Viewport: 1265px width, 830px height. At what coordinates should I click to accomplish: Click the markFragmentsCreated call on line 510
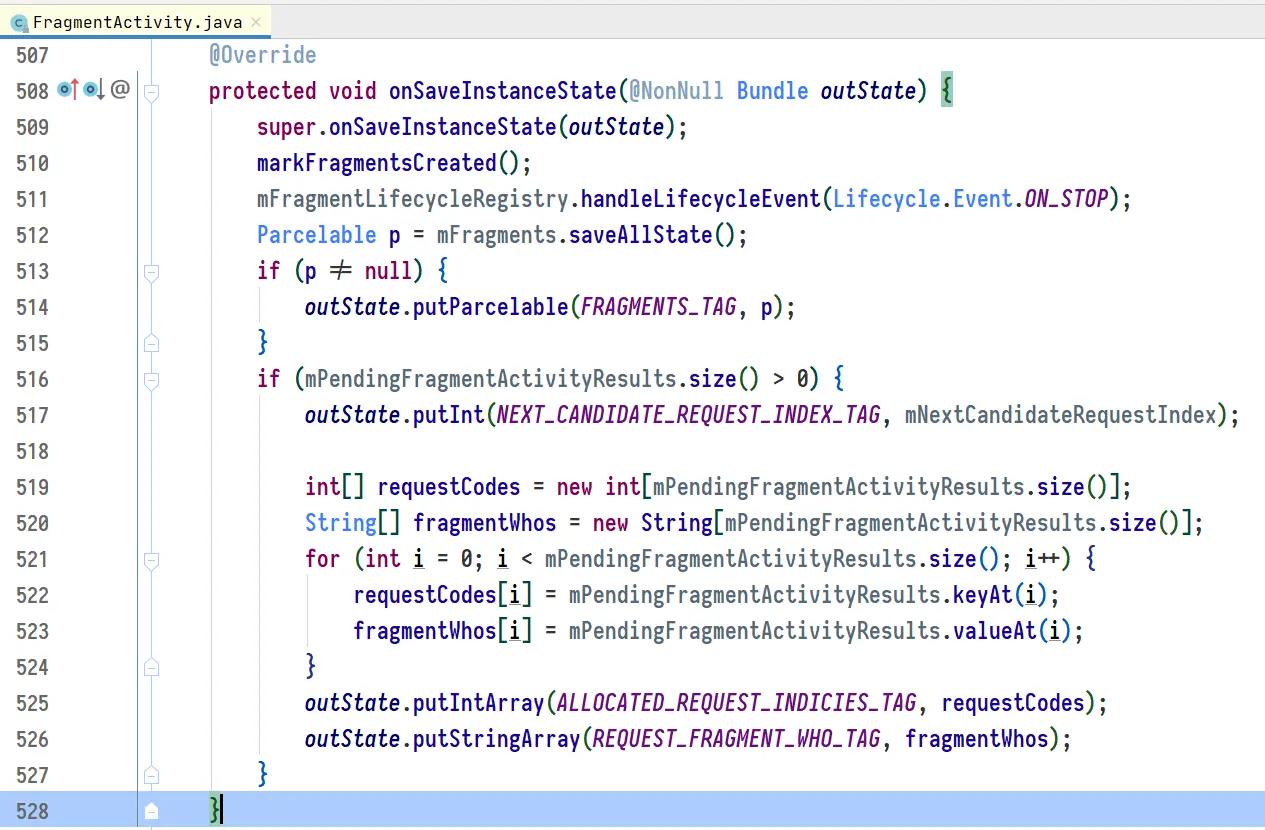[x=377, y=163]
